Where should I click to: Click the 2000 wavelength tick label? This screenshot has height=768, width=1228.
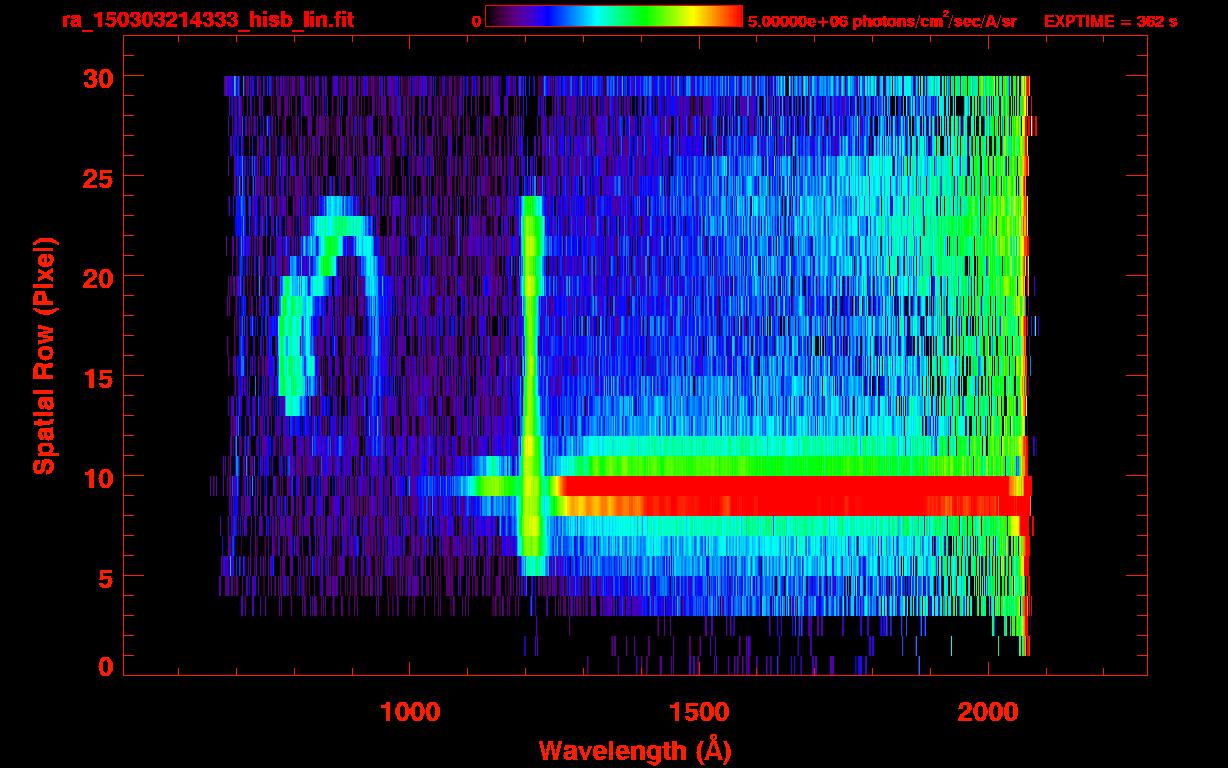pos(986,711)
